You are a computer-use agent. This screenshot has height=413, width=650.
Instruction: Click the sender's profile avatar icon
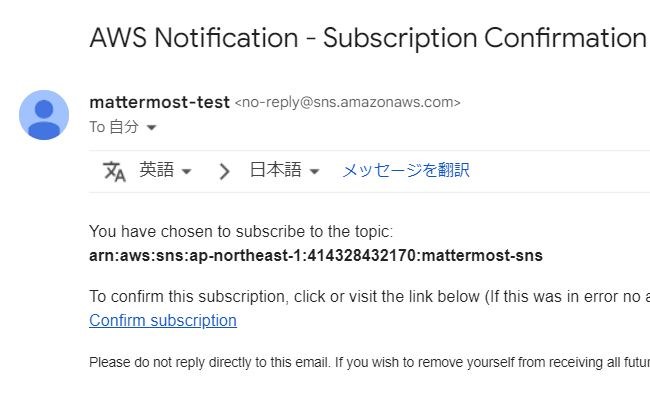pos(44,115)
